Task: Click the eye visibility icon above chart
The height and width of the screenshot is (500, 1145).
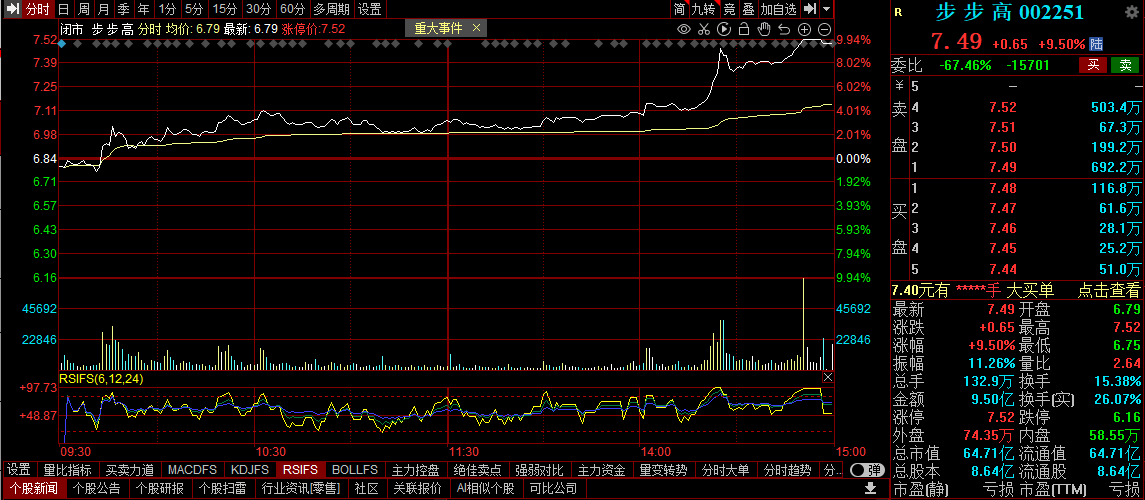Action: [x=683, y=29]
